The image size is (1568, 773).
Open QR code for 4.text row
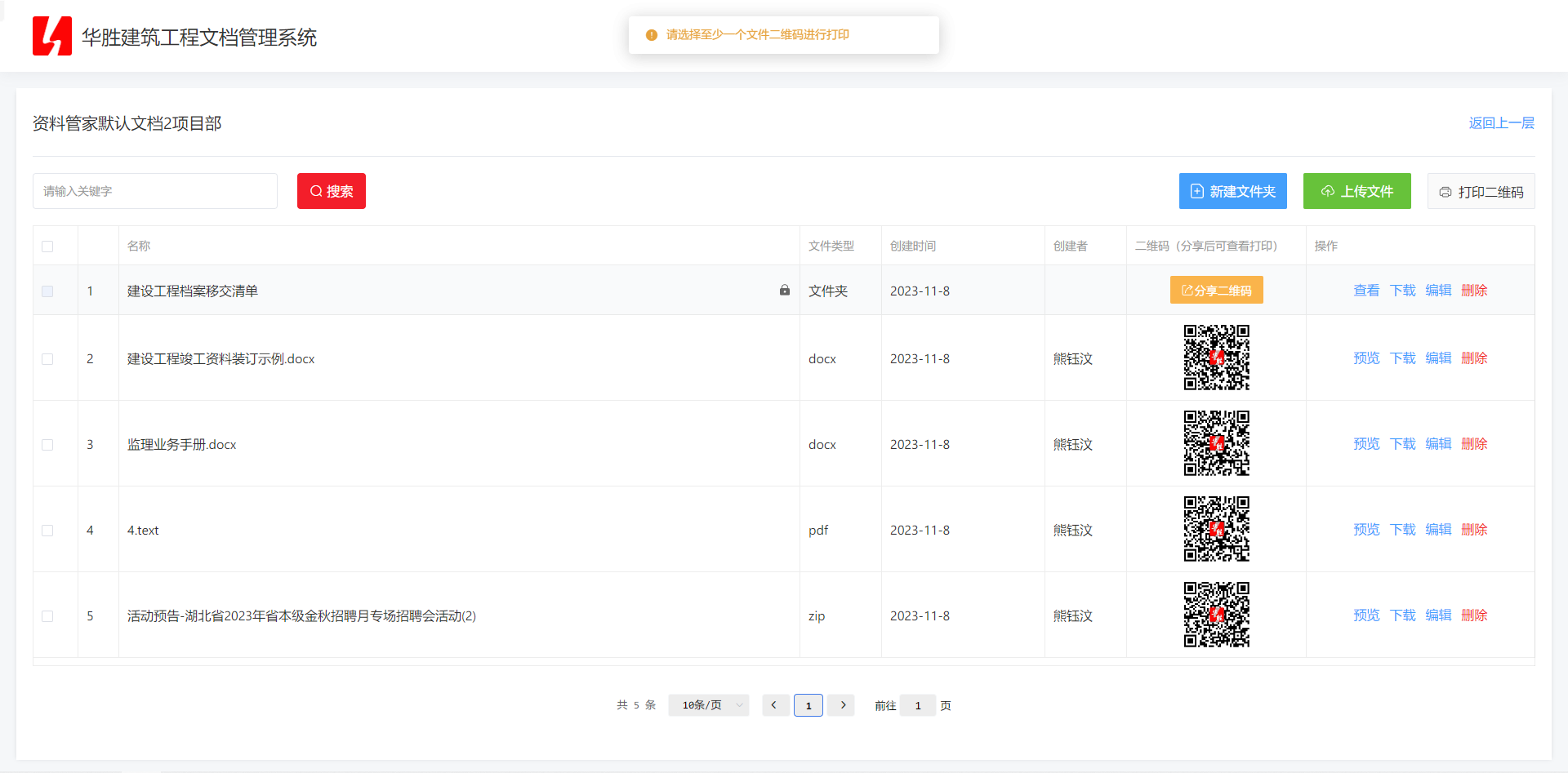click(1217, 529)
